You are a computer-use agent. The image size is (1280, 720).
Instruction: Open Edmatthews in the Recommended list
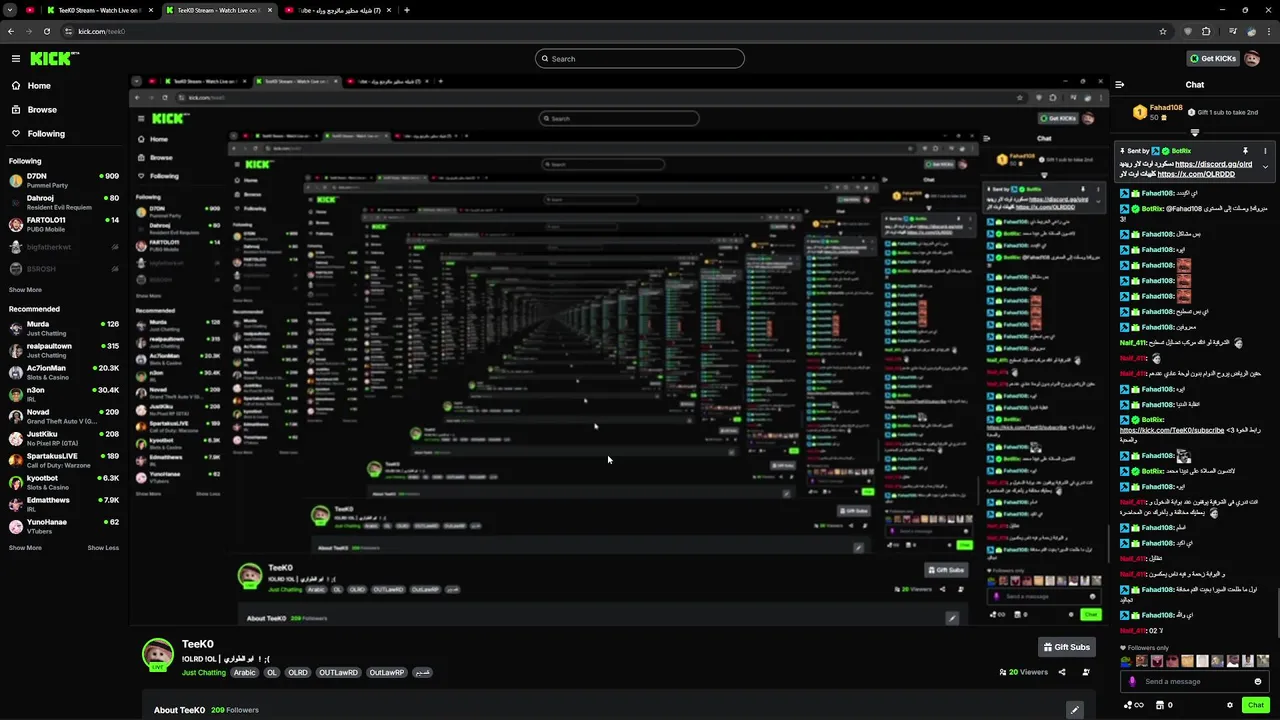tap(64, 504)
